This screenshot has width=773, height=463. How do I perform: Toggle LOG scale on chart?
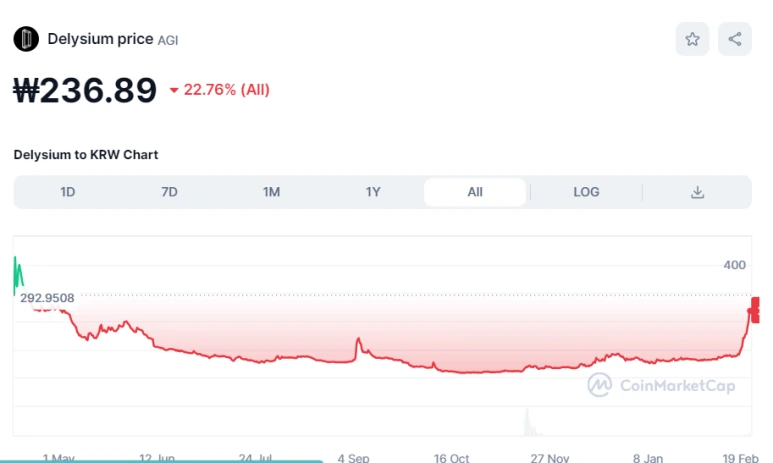tap(586, 192)
